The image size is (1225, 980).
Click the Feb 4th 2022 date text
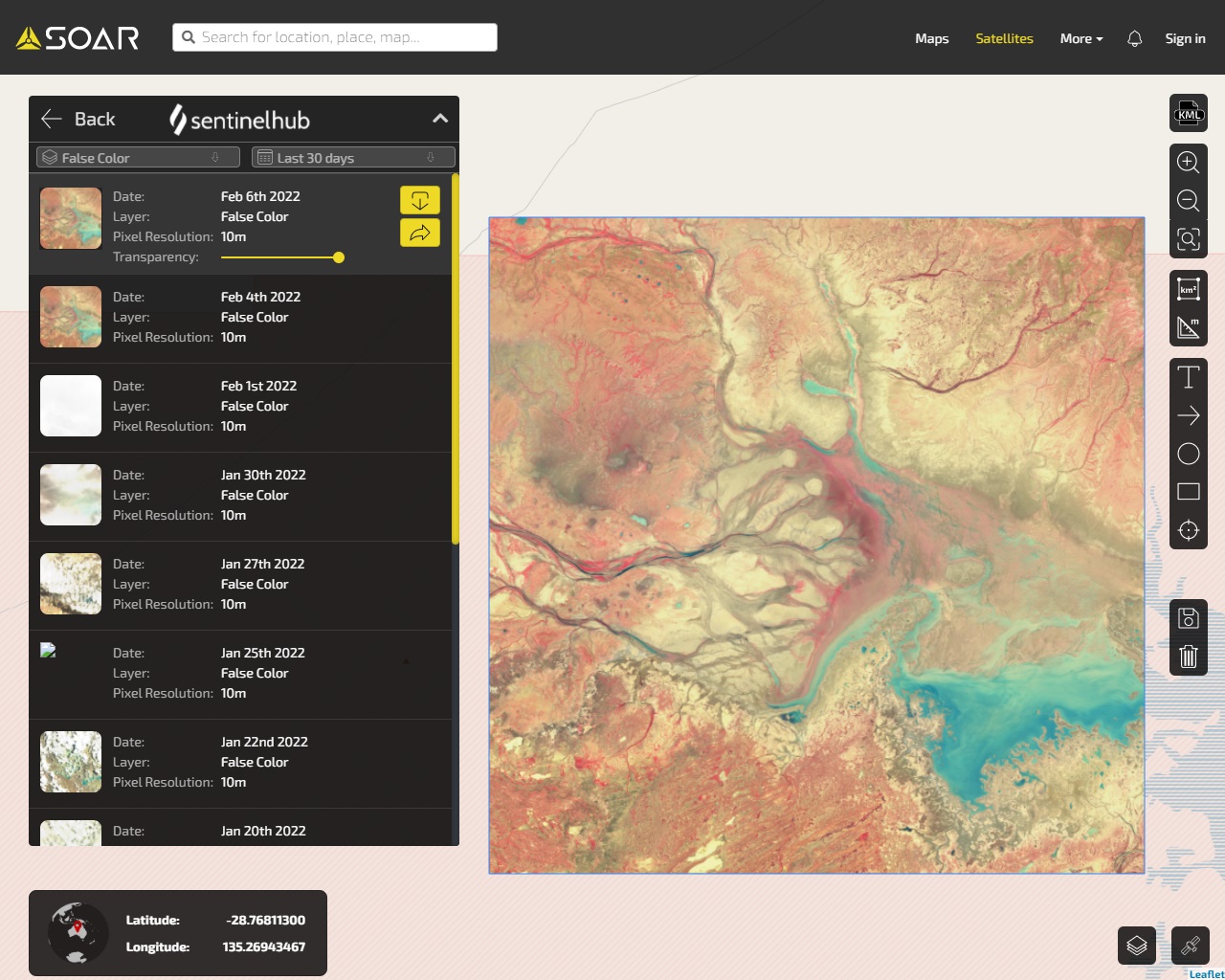coord(260,297)
